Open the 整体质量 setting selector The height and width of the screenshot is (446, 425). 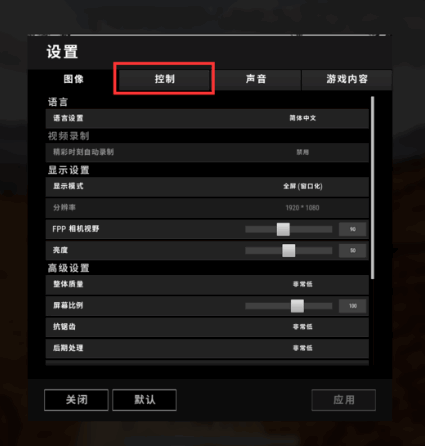(x=302, y=284)
